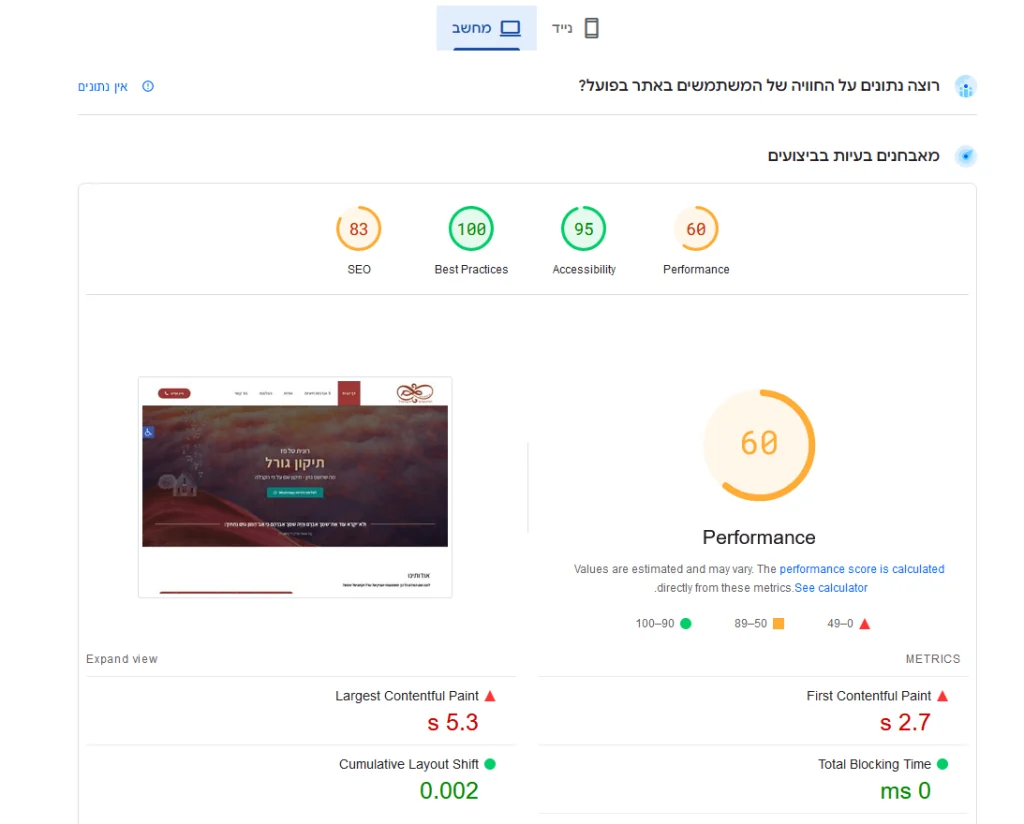Viewport: 1024px width, 824px height.
Task: Switch to the מחשב desktop tab
Action: [486, 28]
